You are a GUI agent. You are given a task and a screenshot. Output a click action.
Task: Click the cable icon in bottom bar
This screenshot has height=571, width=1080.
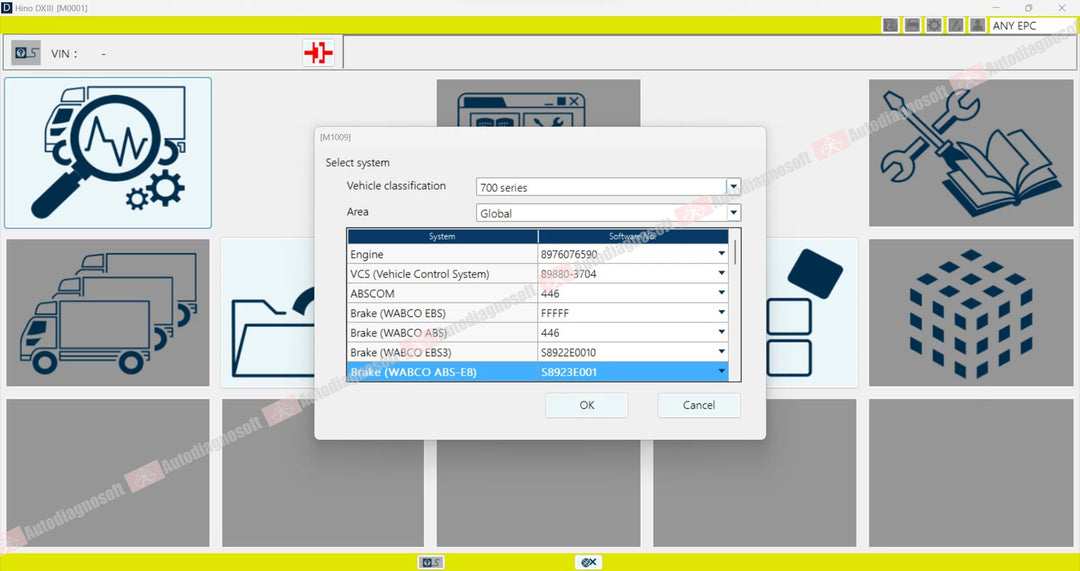(x=589, y=562)
